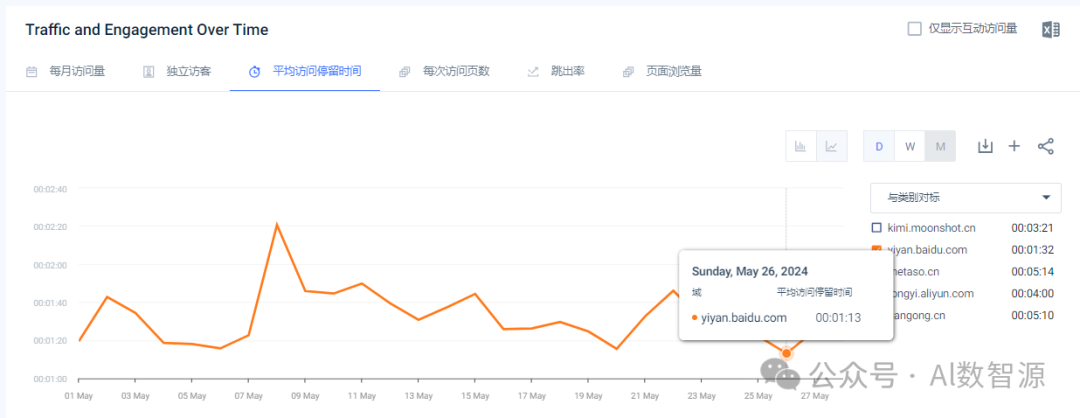Select monthly (M) granularity
This screenshot has height=418, width=1080.
[x=940, y=146]
